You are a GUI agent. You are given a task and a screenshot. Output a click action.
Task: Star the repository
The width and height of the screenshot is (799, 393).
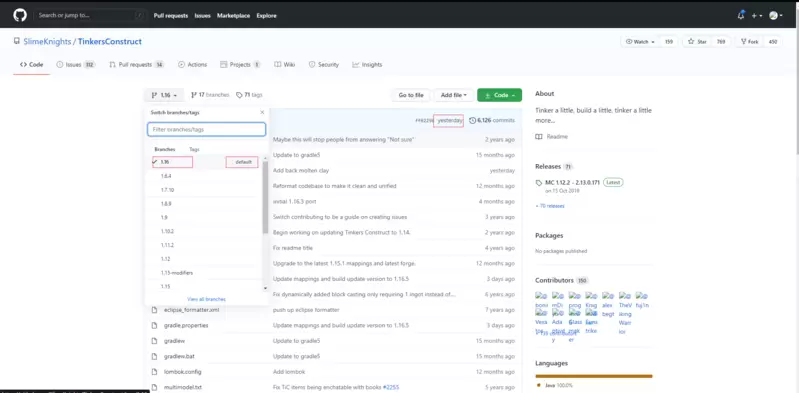697,42
